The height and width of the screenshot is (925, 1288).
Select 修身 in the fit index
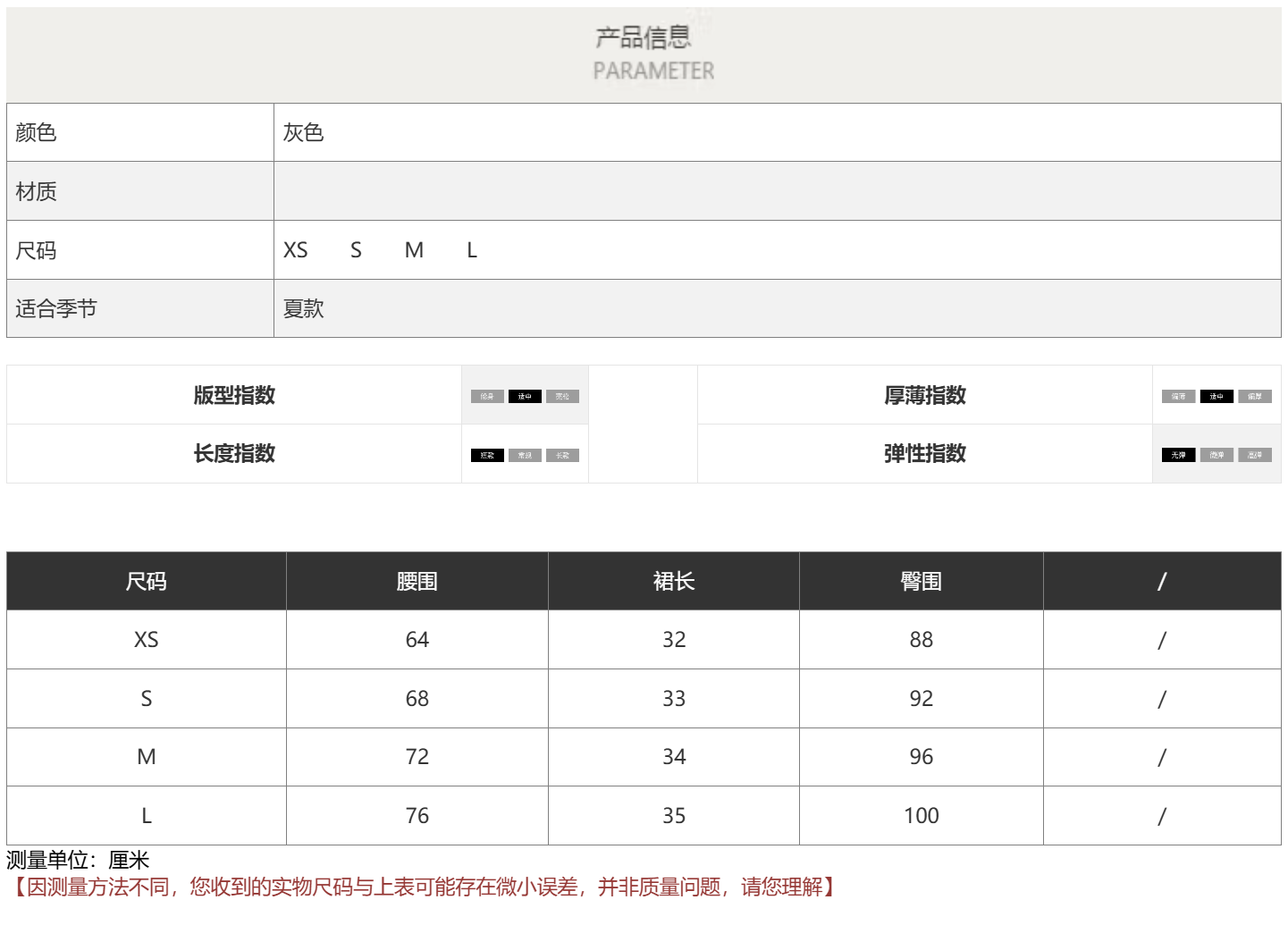[487, 396]
